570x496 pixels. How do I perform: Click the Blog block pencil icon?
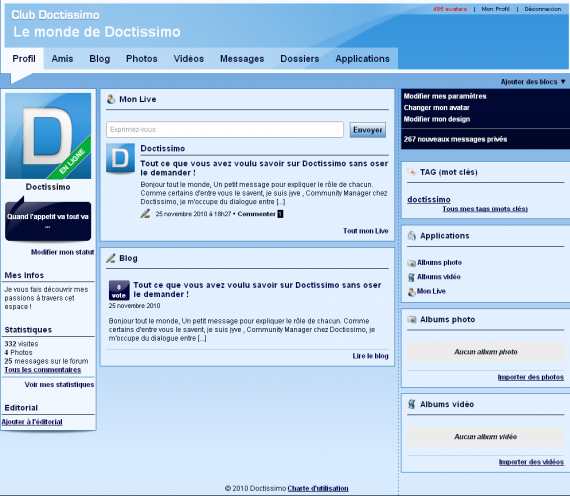click(111, 258)
